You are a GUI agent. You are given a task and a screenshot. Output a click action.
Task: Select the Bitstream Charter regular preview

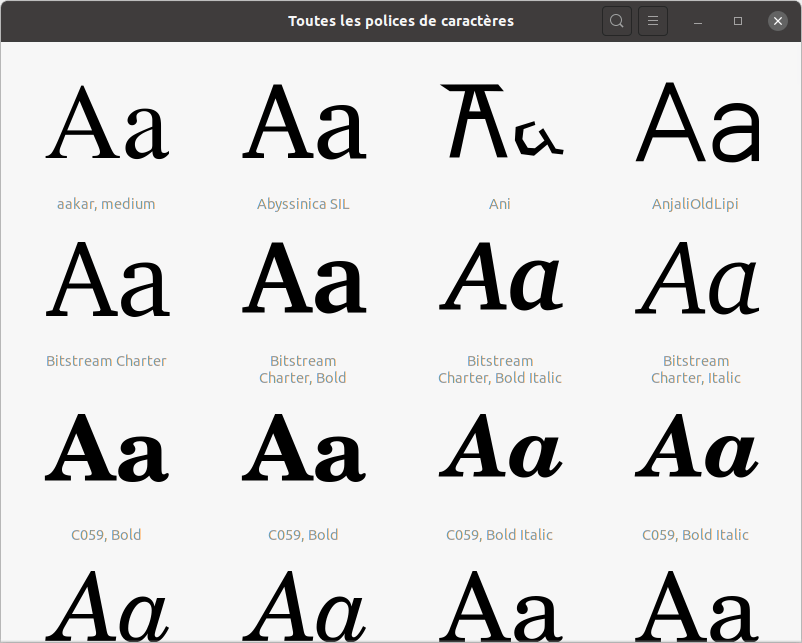click(x=106, y=279)
